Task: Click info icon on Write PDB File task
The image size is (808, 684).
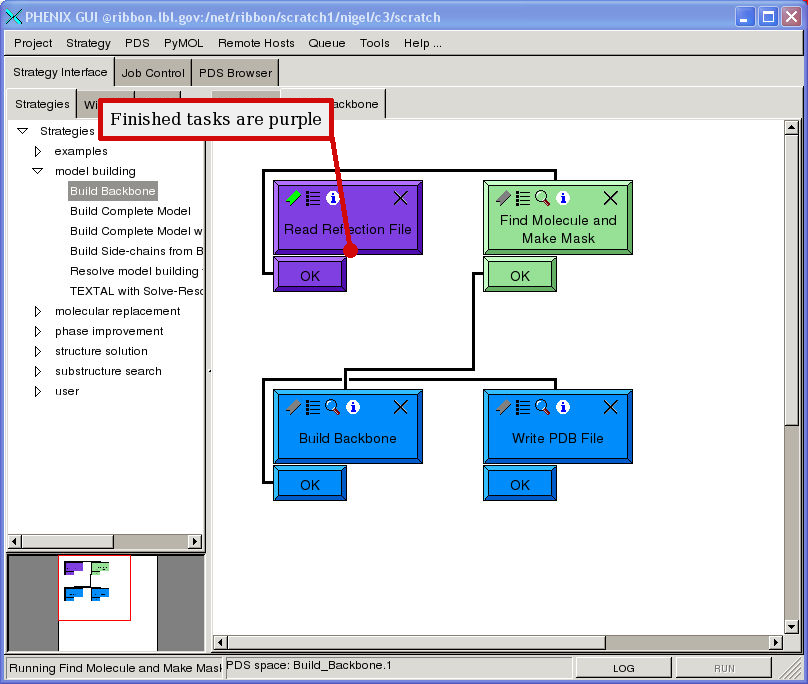Action: 563,407
